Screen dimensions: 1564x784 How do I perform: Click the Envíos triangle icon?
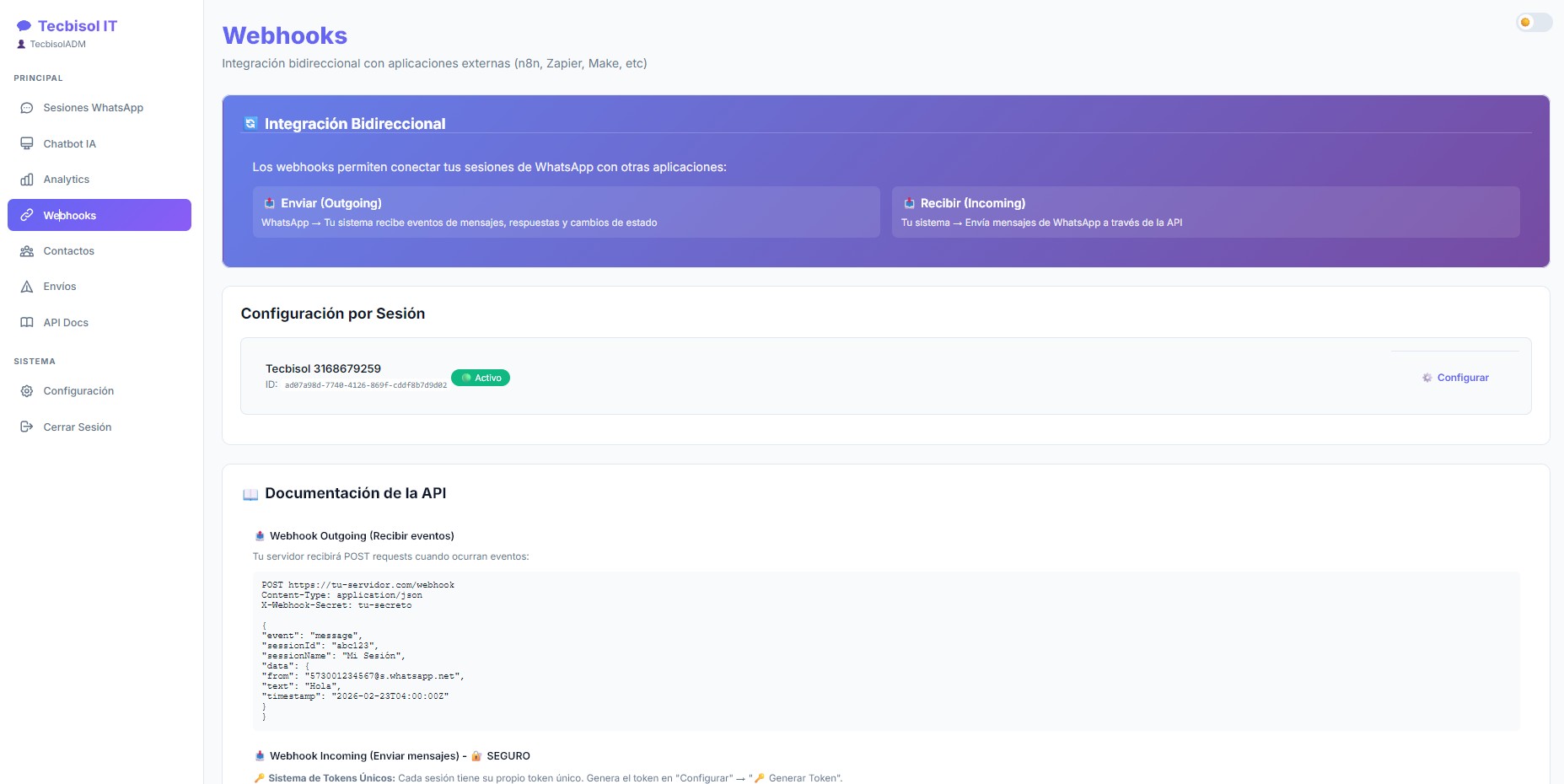(27, 287)
